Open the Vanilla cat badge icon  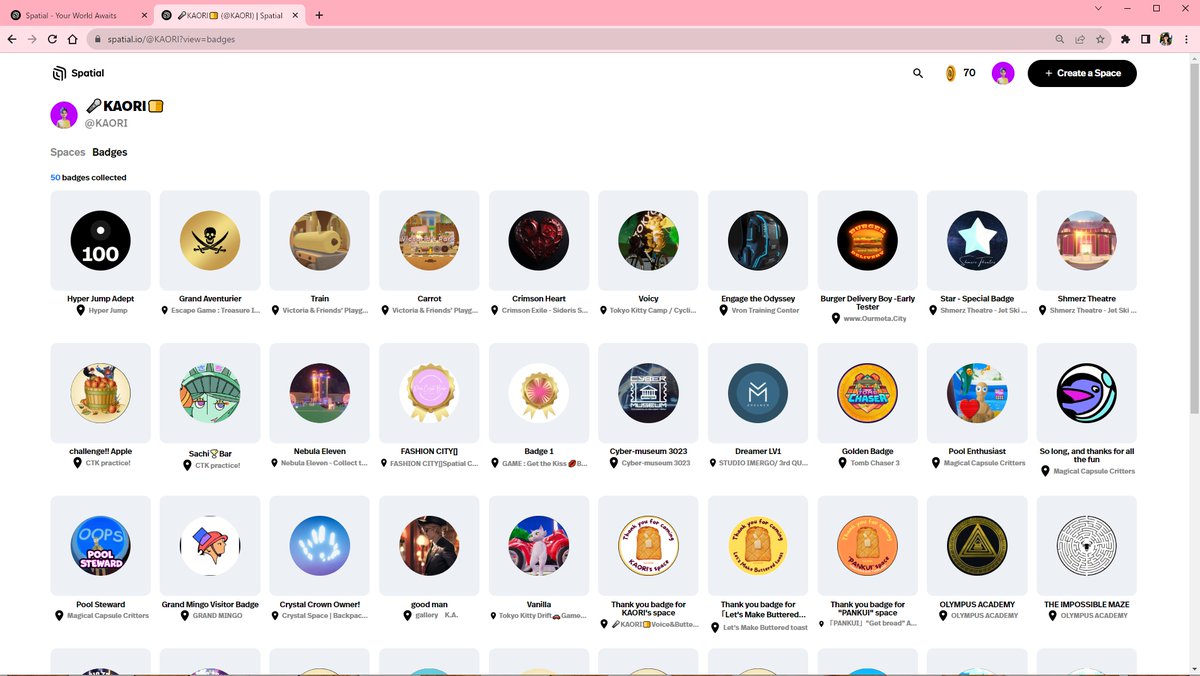click(539, 546)
